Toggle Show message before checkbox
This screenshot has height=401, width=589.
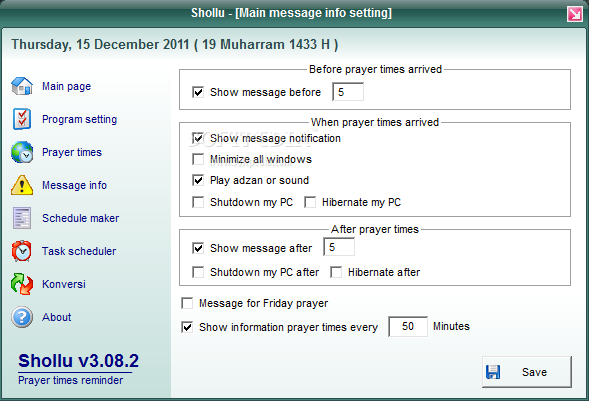[x=198, y=92]
